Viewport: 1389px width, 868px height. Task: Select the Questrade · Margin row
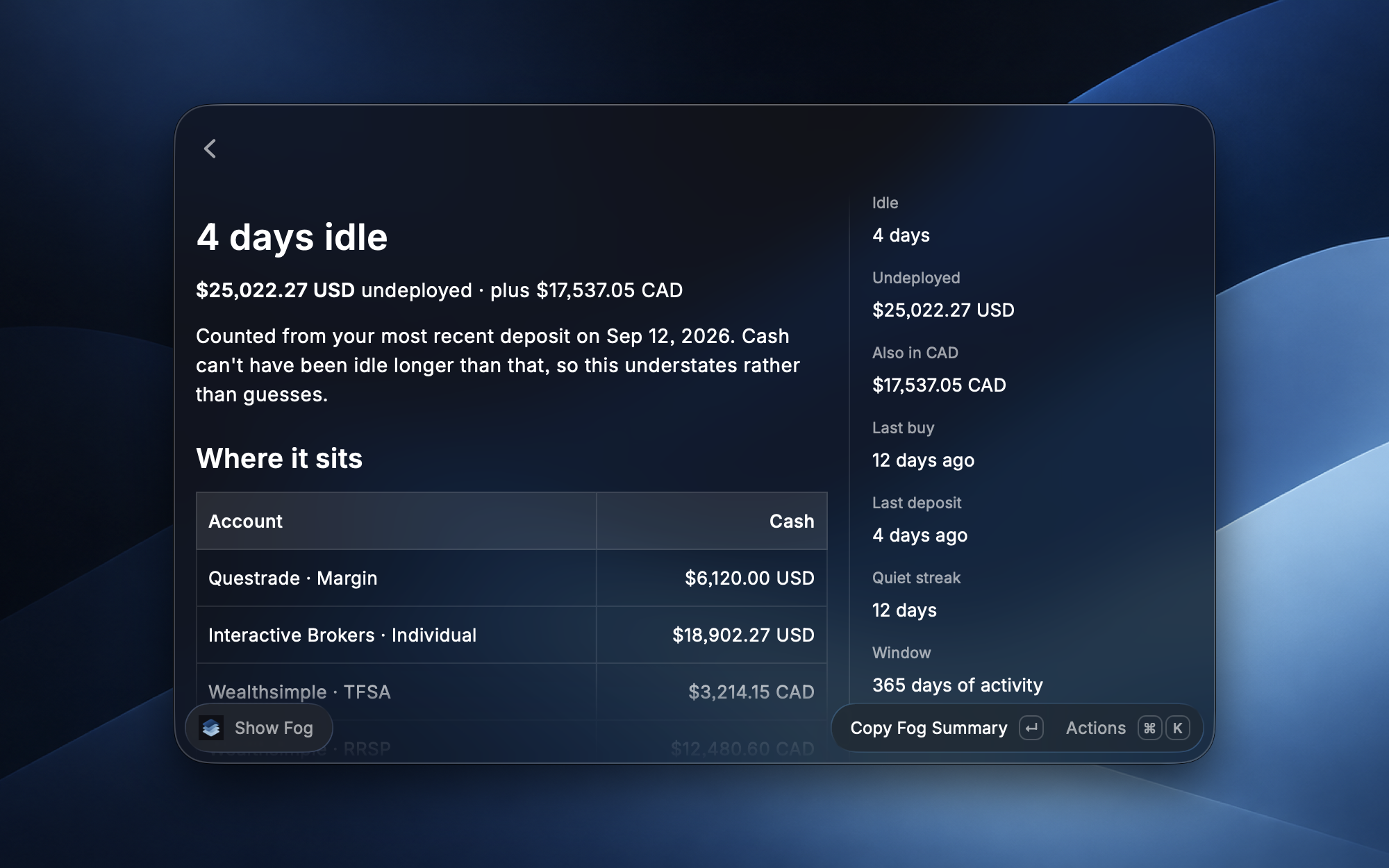point(512,578)
